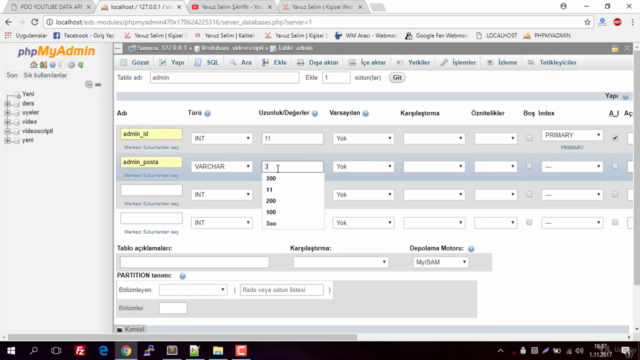
Task: Open Konsol console bar
Action: pyautogui.click(x=131, y=329)
